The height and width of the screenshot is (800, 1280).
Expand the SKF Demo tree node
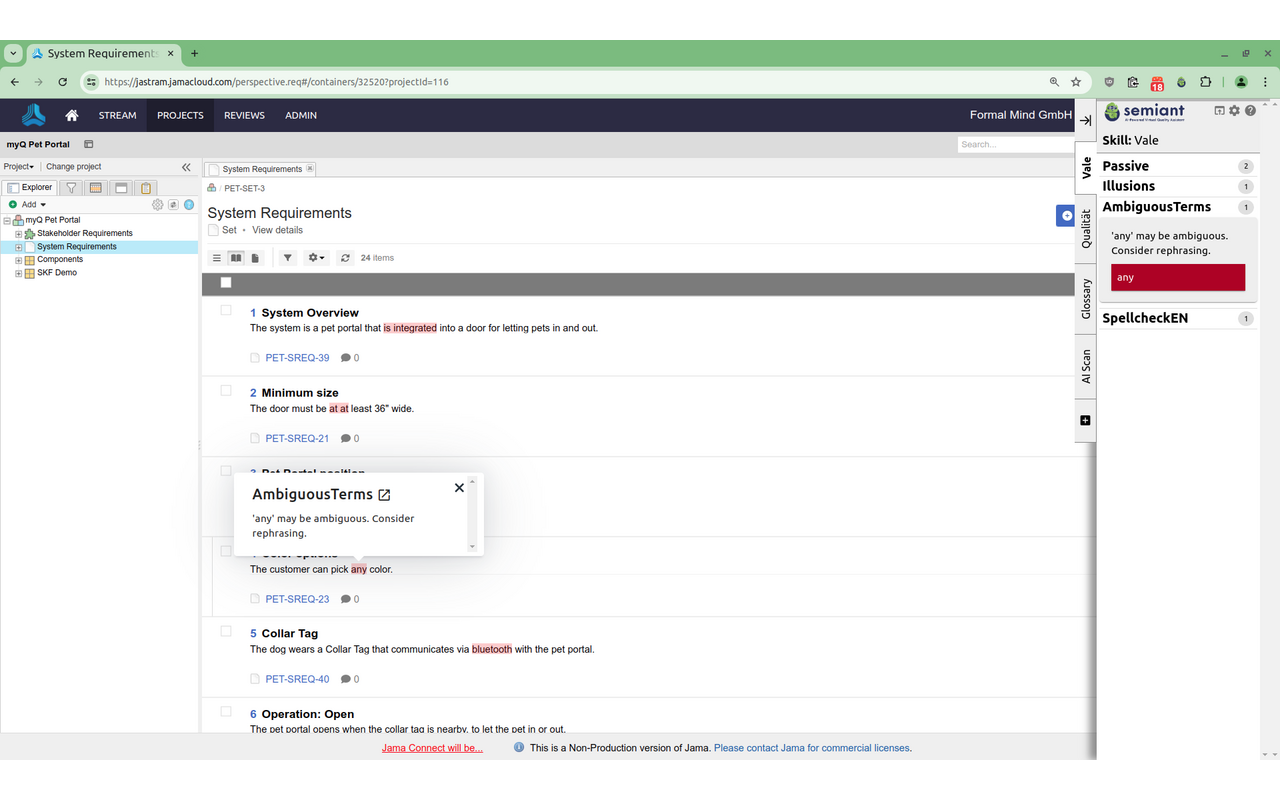[18, 273]
